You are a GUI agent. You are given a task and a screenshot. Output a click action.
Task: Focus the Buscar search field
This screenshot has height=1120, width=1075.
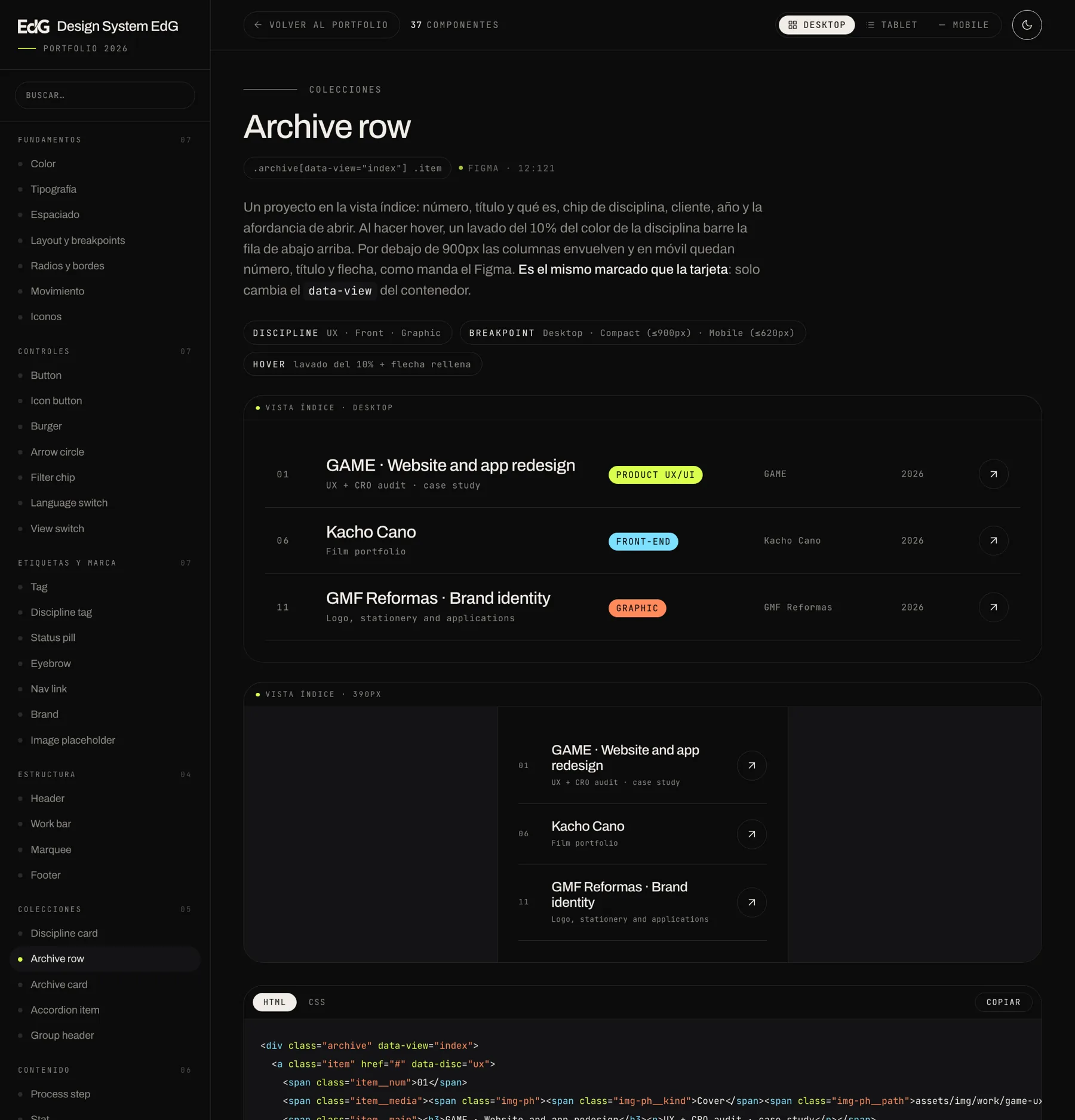point(105,96)
